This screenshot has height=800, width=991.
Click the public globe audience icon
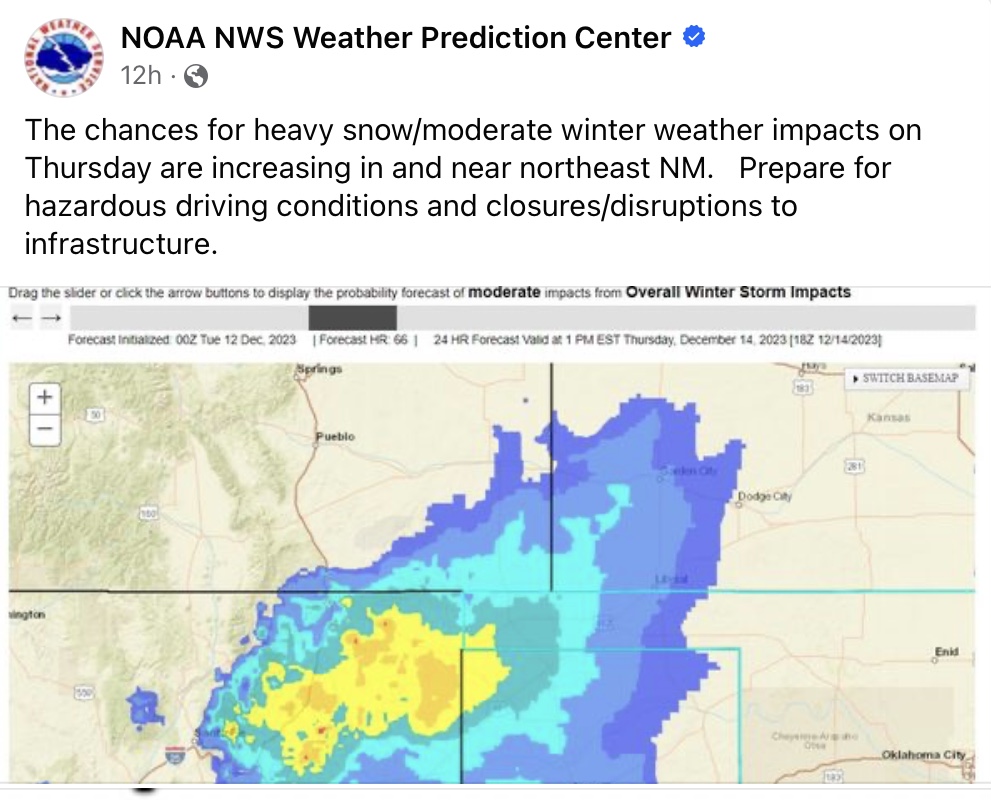click(x=196, y=76)
